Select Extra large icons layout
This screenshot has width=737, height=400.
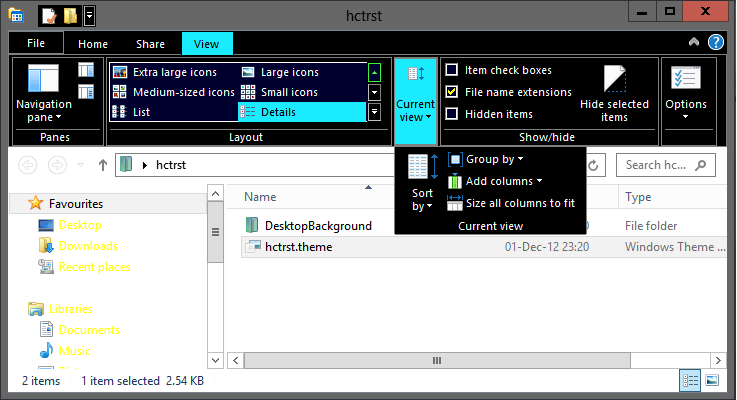[172, 72]
